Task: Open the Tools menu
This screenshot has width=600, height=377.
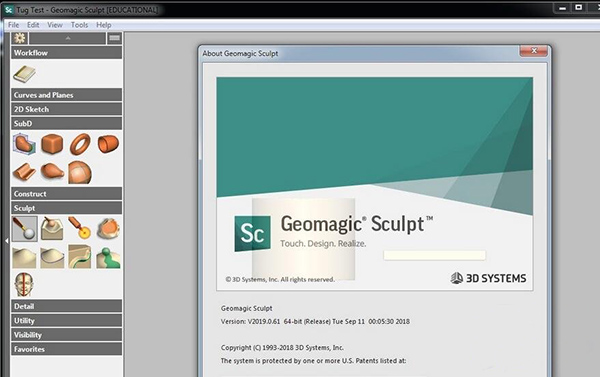Action: (79, 25)
